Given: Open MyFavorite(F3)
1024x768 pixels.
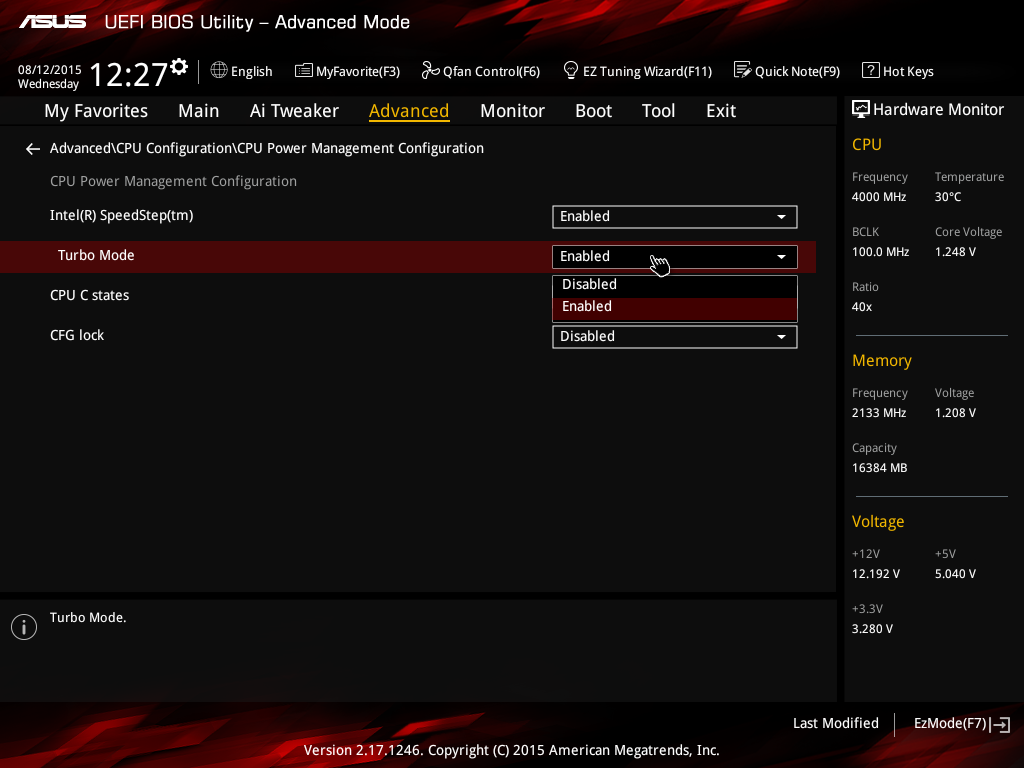Looking at the screenshot, I should pos(347,71).
